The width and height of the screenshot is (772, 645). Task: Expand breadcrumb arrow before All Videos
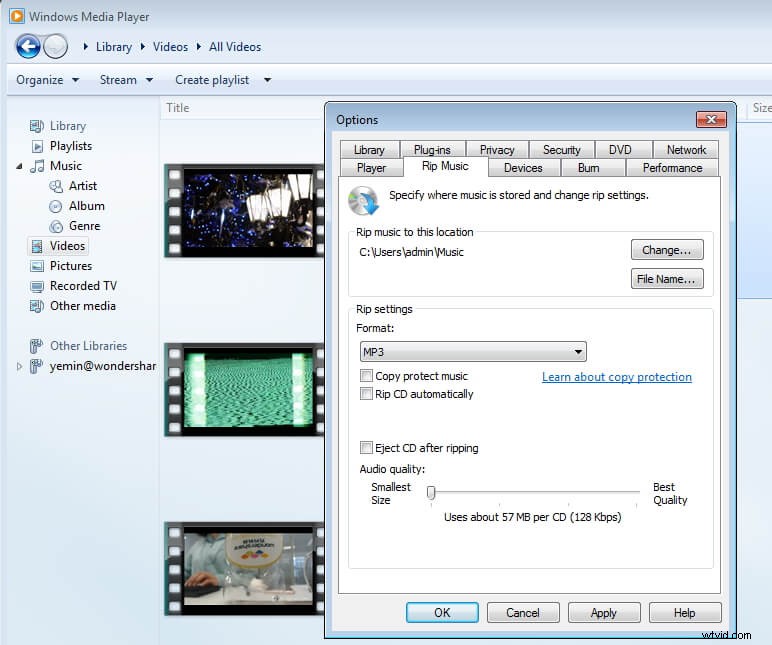click(x=199, y=47)
